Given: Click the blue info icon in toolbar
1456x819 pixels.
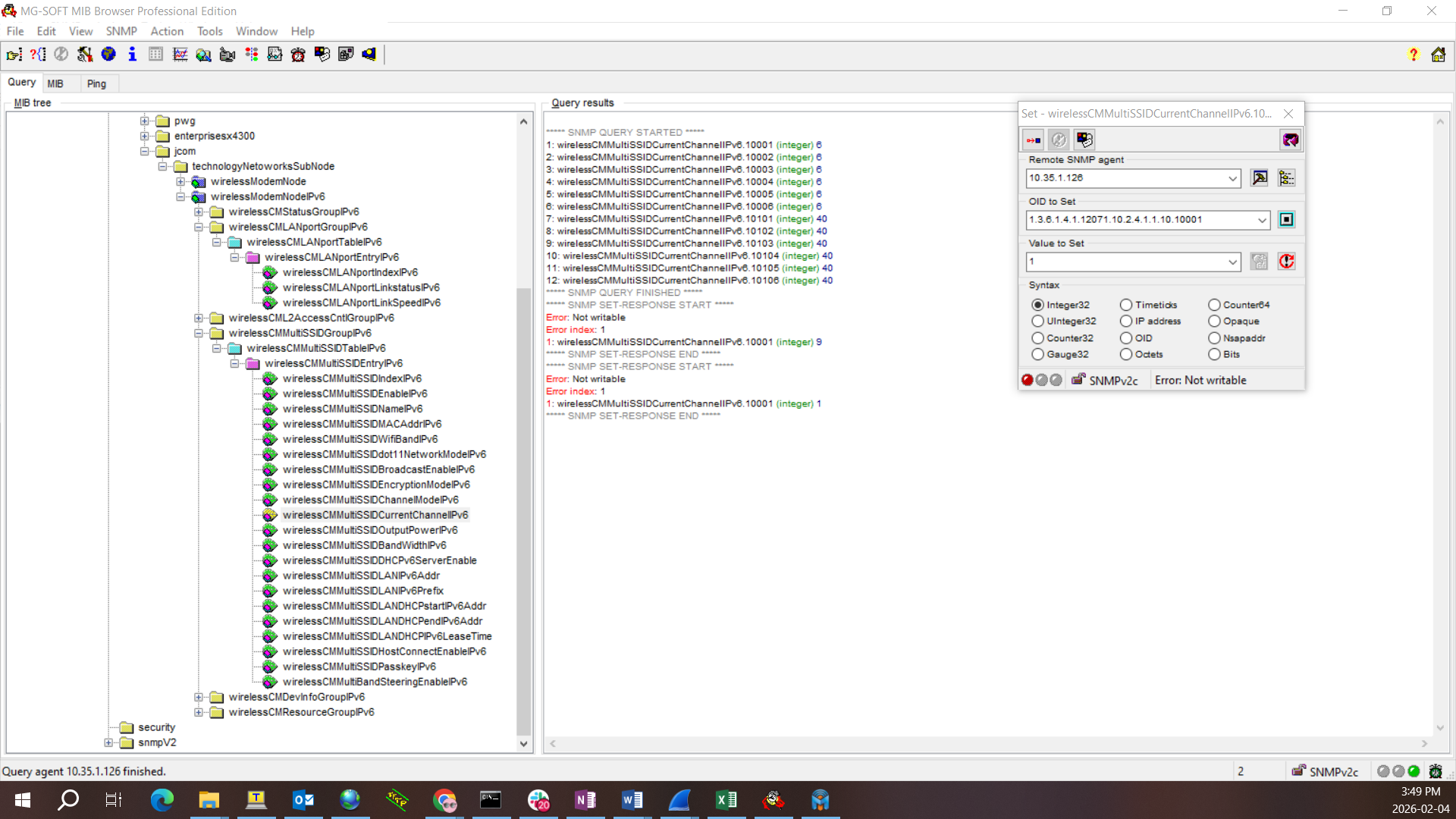Looking at the screenshot, I should tap(132, 54).
